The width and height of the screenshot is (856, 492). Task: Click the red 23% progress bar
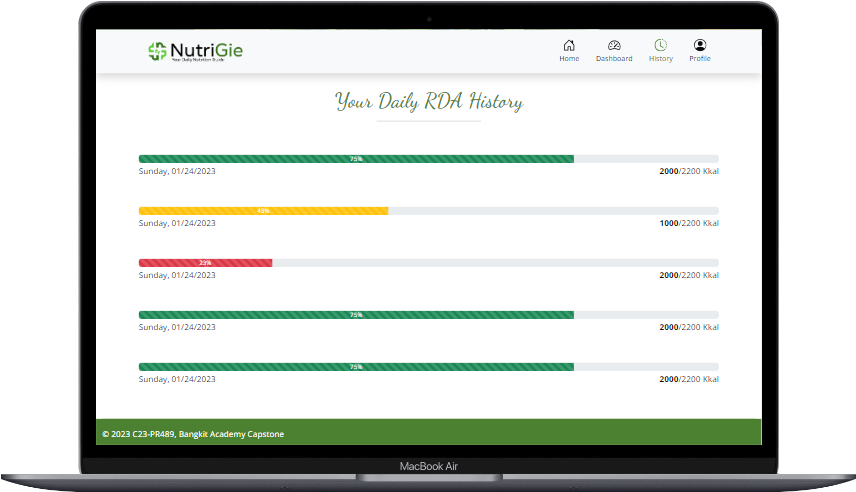[x=205, y=263]
